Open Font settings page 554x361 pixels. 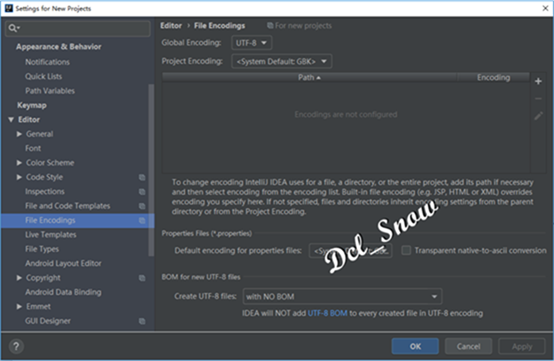click(33, 148)
